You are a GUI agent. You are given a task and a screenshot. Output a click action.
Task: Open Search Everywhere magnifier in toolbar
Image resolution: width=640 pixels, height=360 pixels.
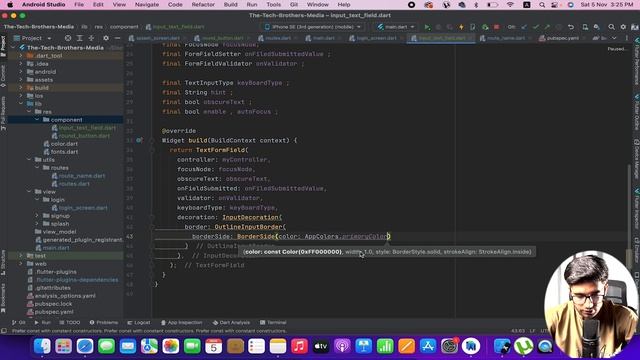[x=611, y=27]
